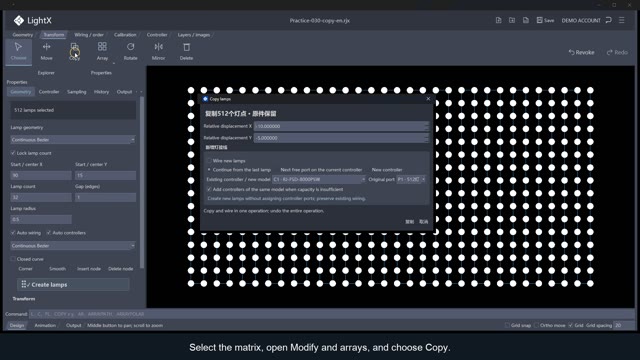
Task: Click Relative displacement X stepper
Action: 427,126
